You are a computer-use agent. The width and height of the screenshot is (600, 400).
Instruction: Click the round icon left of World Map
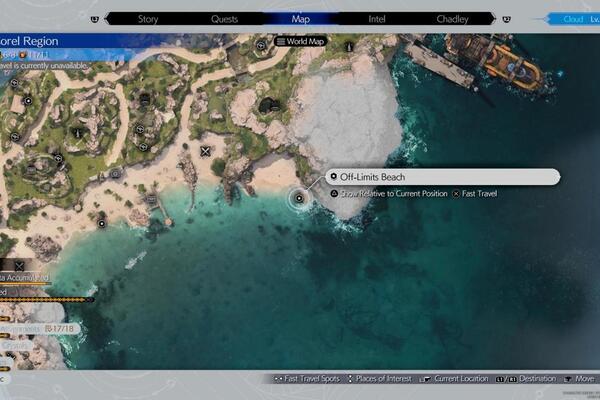click(261, 45)
